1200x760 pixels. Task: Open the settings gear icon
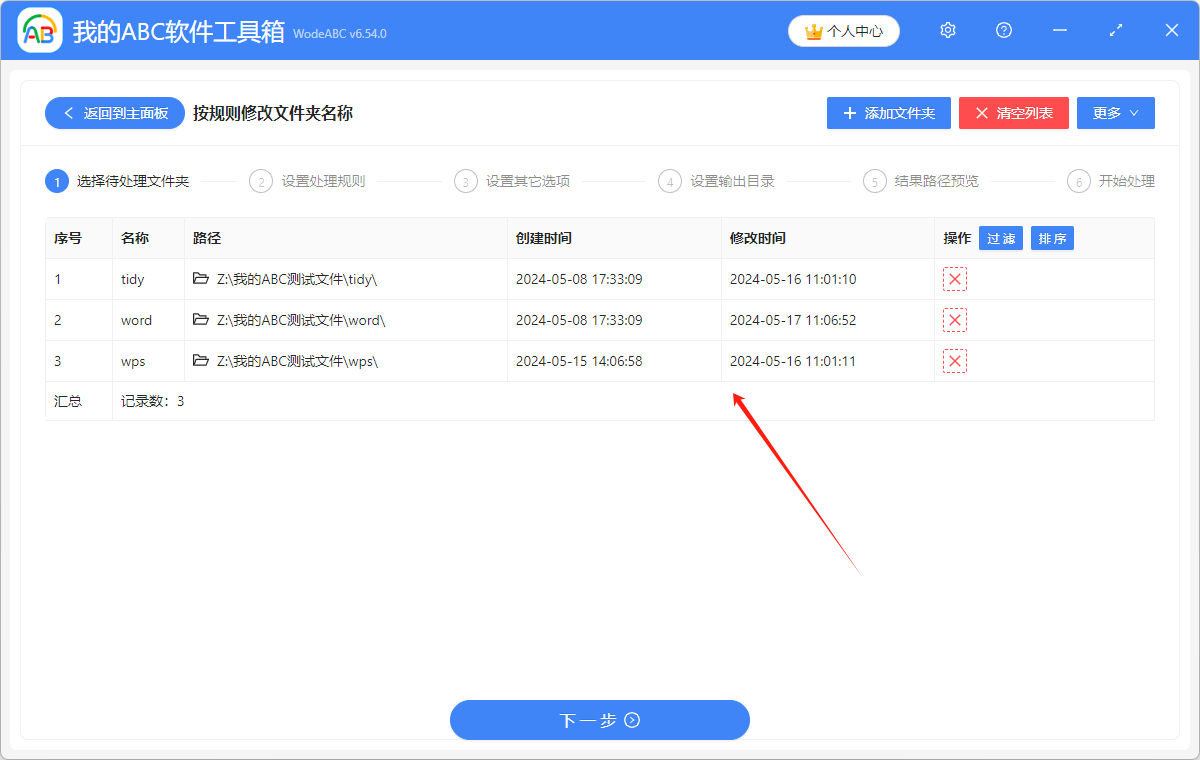947,30
